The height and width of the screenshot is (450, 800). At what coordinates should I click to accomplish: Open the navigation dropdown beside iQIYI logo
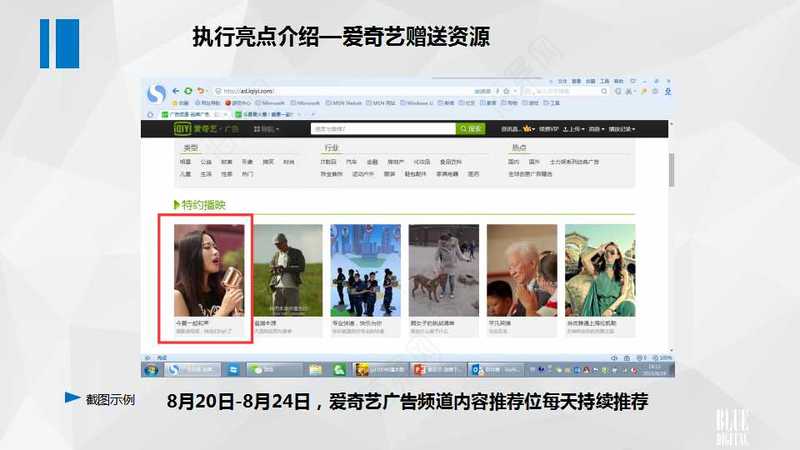click(x=266, y=129)
